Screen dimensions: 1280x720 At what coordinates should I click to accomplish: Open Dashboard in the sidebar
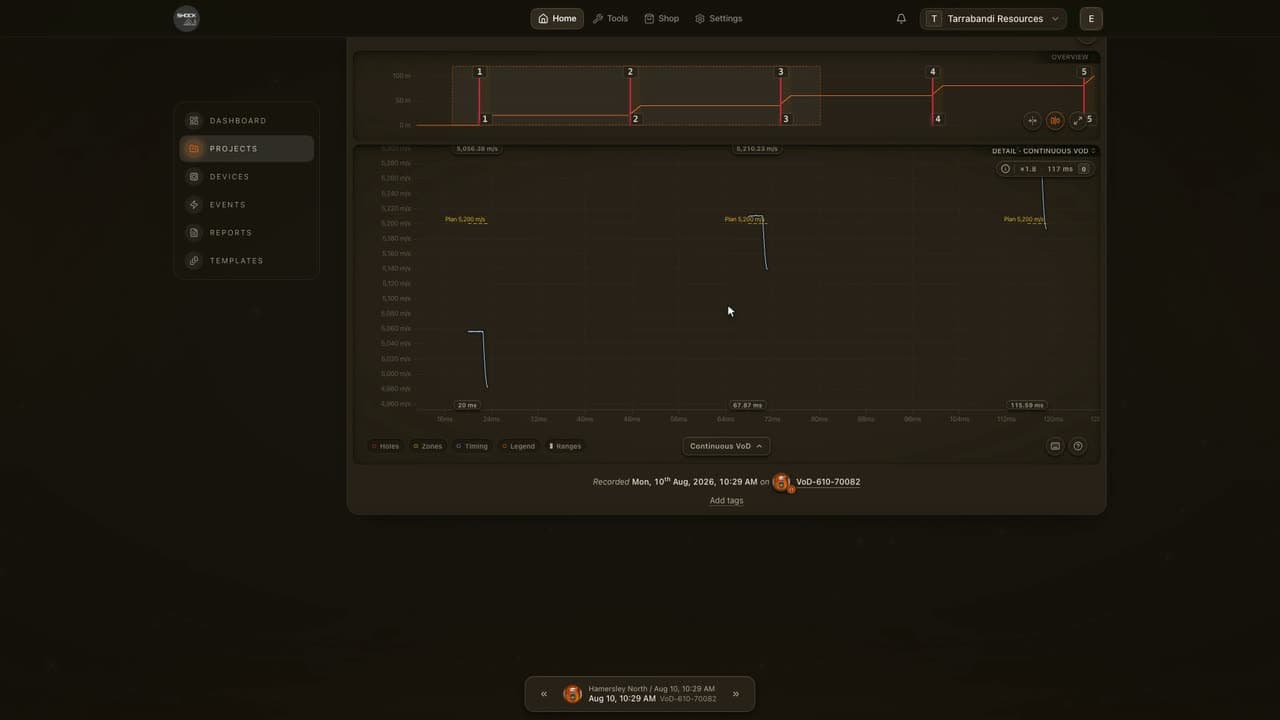pos(247,121)
